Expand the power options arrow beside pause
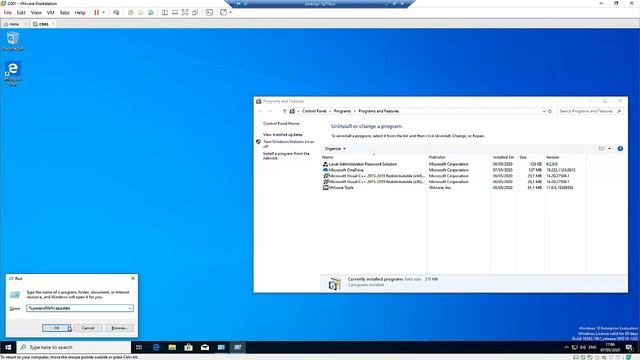This screenshot has height=360, width=640. (x=104, y=13)
